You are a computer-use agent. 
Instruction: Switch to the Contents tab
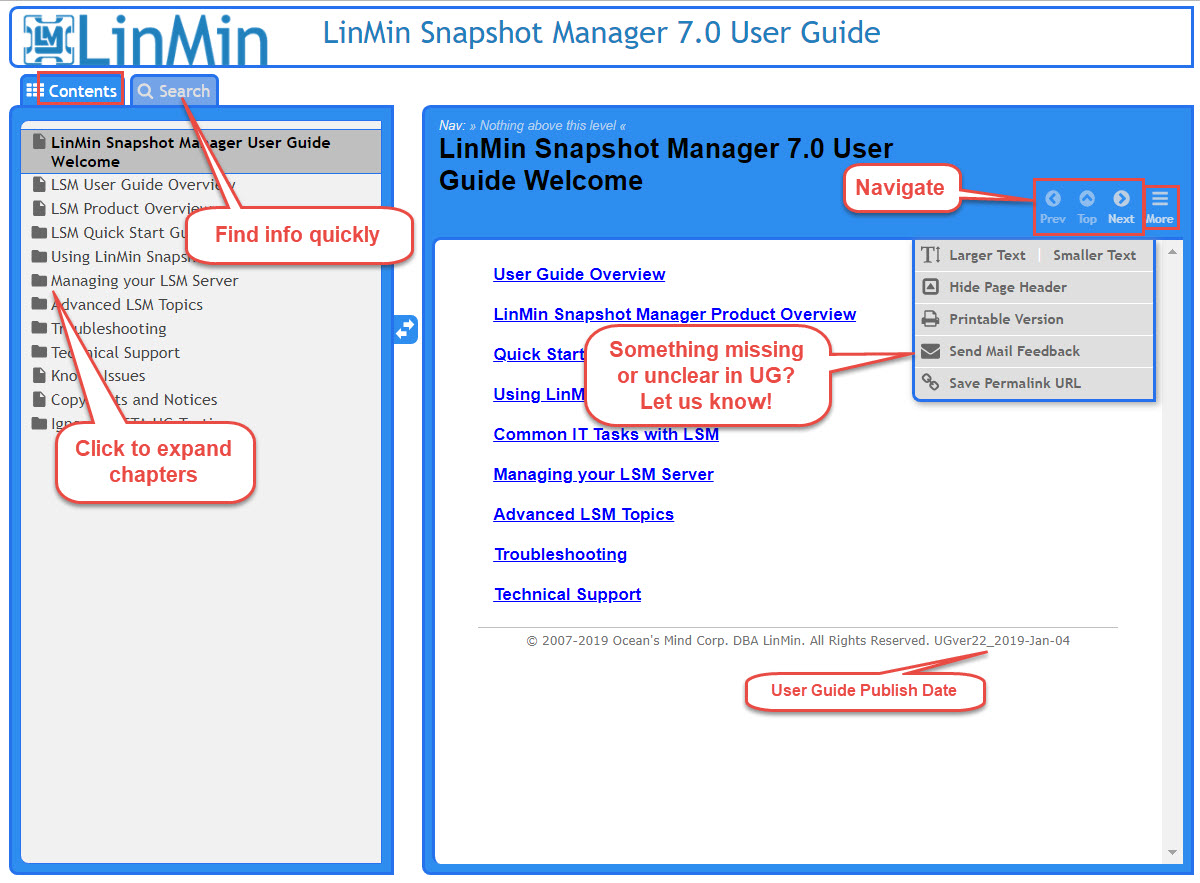coord(72,91)
